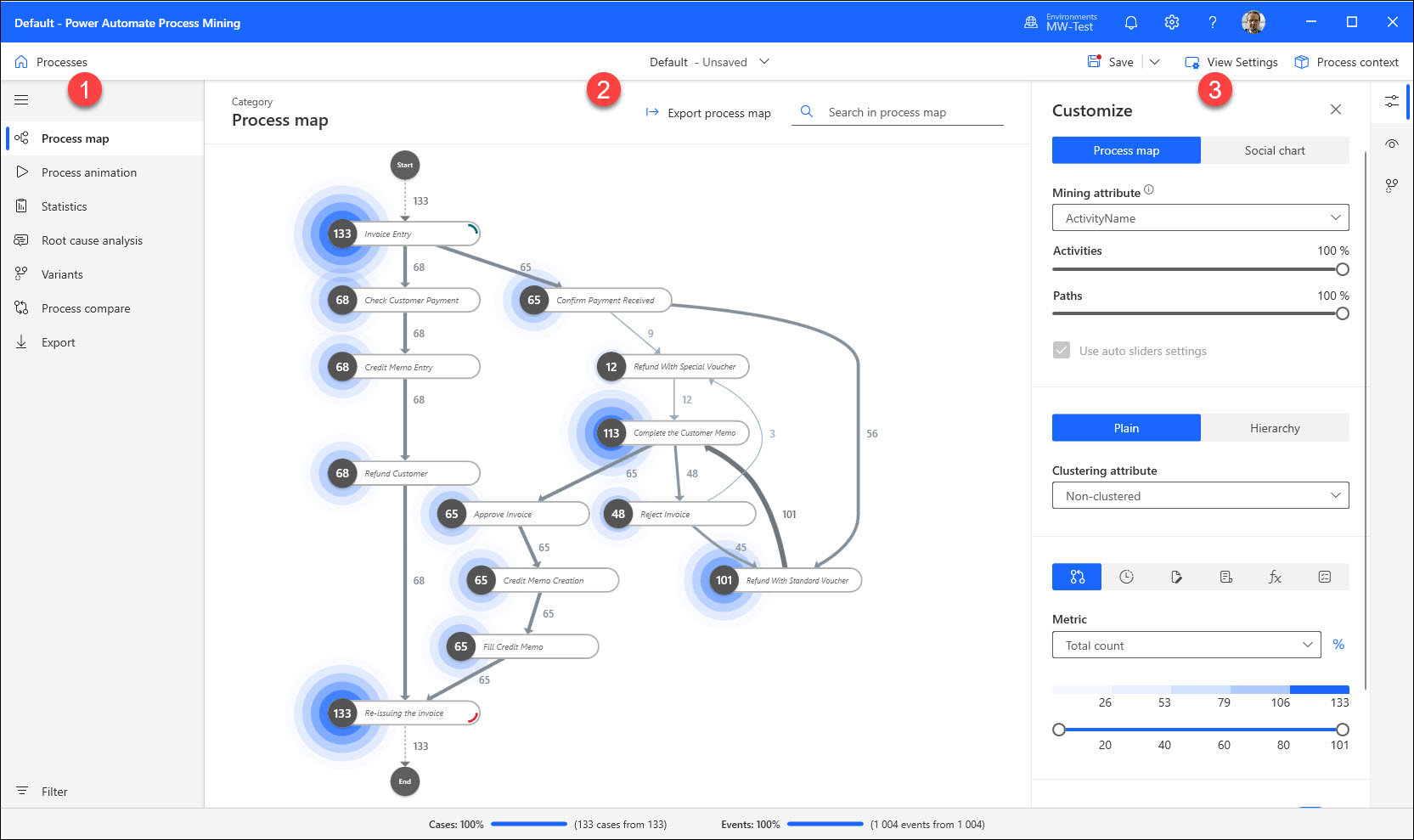Click Export process map button
Viewport: 1414px width, 840px height.
708,113
